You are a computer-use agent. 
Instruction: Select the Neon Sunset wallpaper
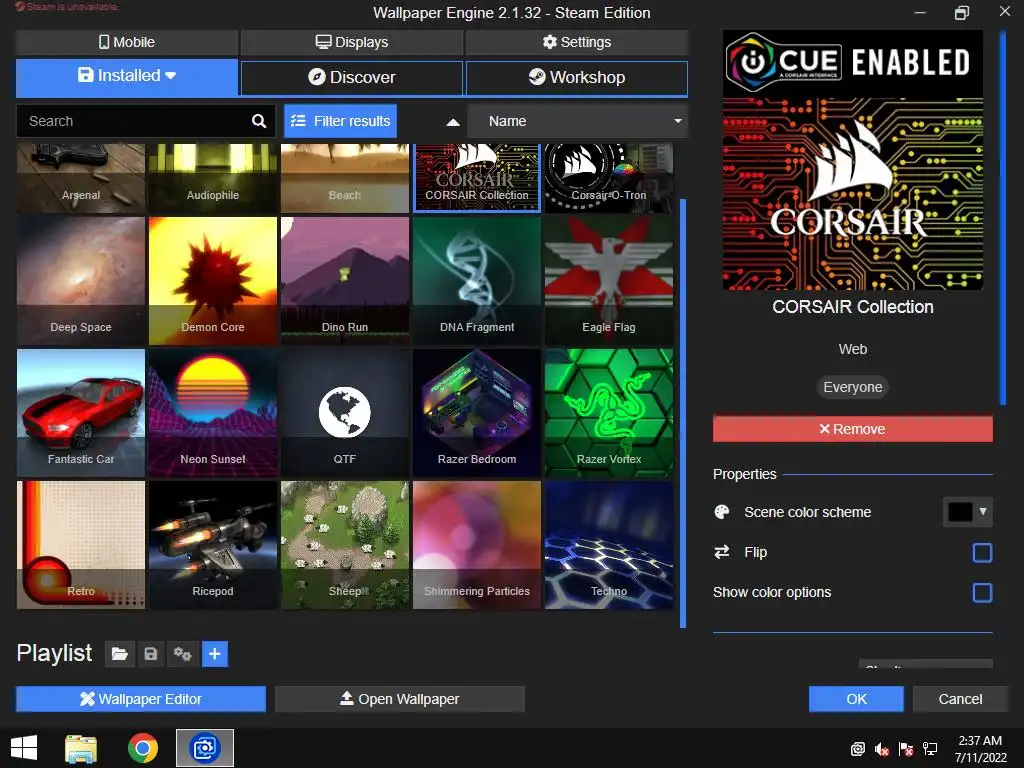213,413
